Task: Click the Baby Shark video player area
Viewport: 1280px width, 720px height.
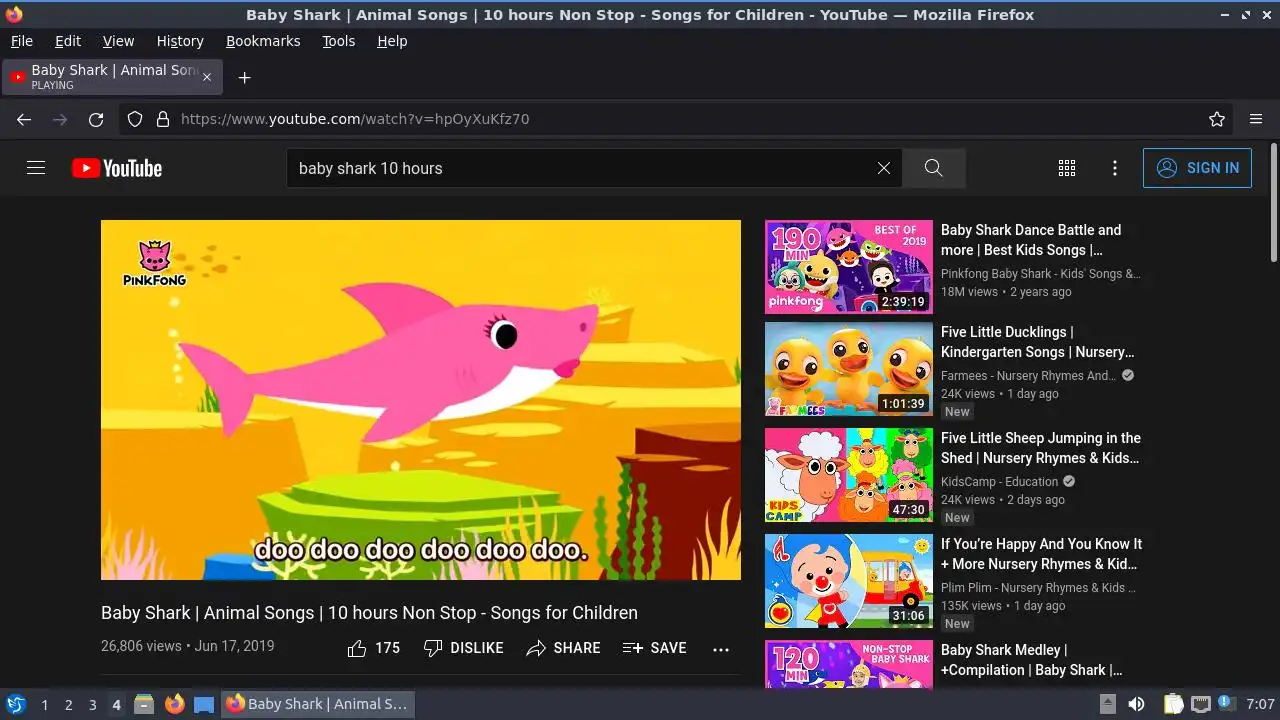Action: (x=421, y=400)
